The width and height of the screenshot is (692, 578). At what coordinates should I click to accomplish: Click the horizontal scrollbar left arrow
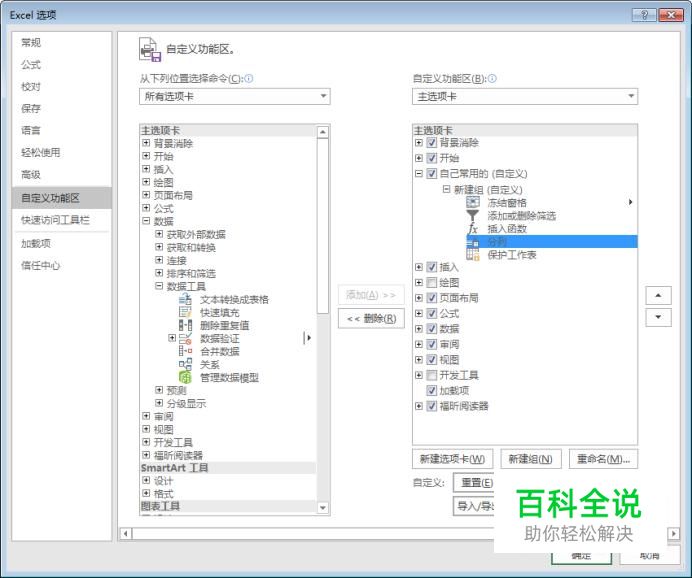[126, 533]
